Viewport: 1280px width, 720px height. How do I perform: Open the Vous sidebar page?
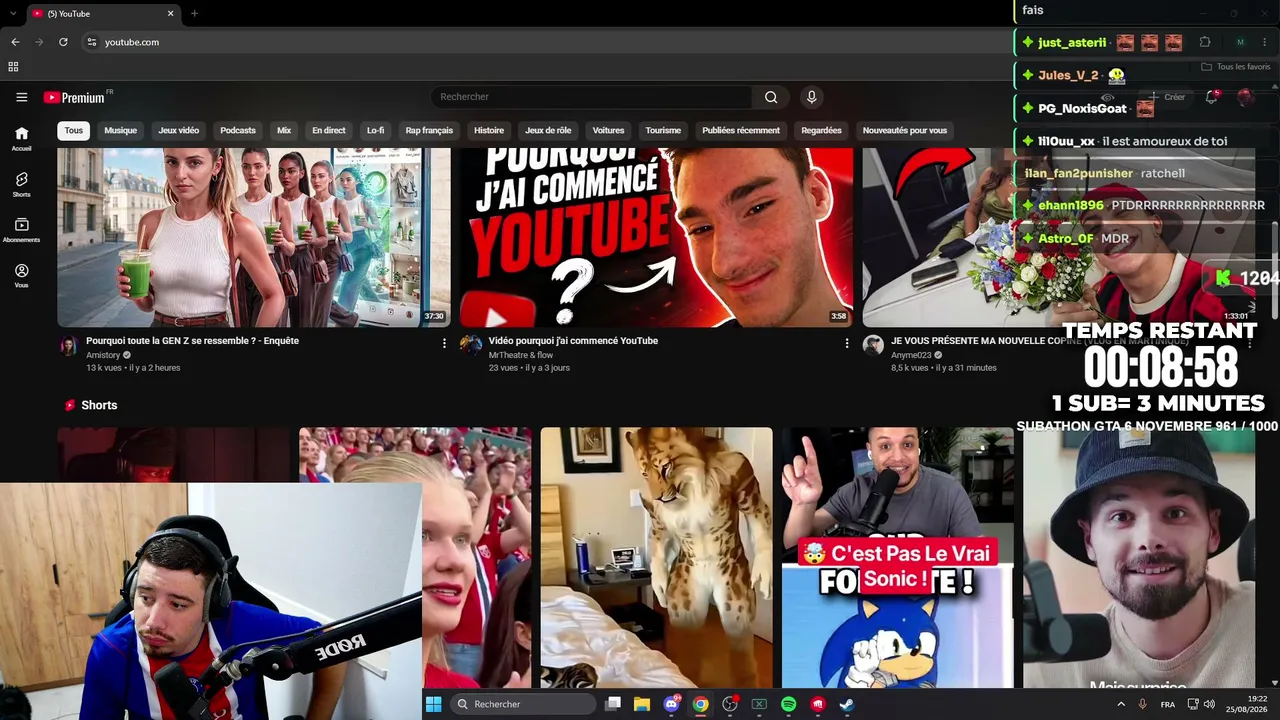pyautogui.click(x=21, y=276)
